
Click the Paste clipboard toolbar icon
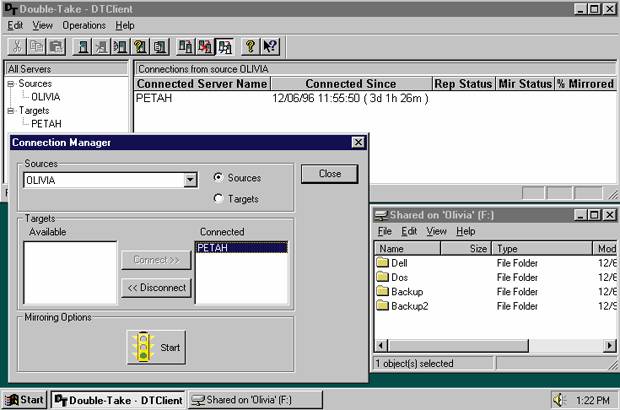(x=56, y=46)
